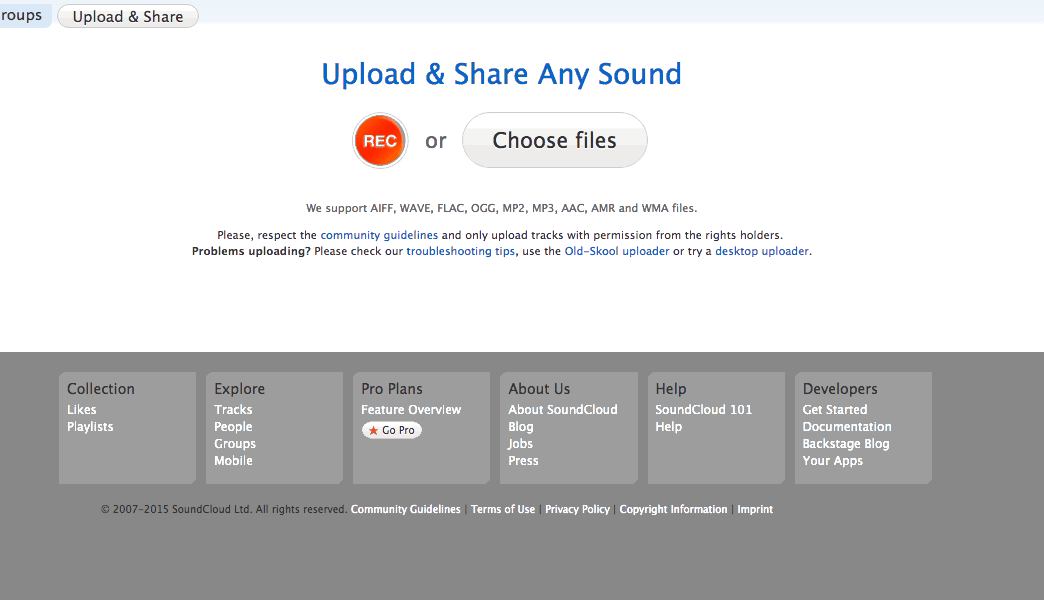Open the partially visible Groups tab
This screenshot has width=1044, height=600.
tap(24, 15)
